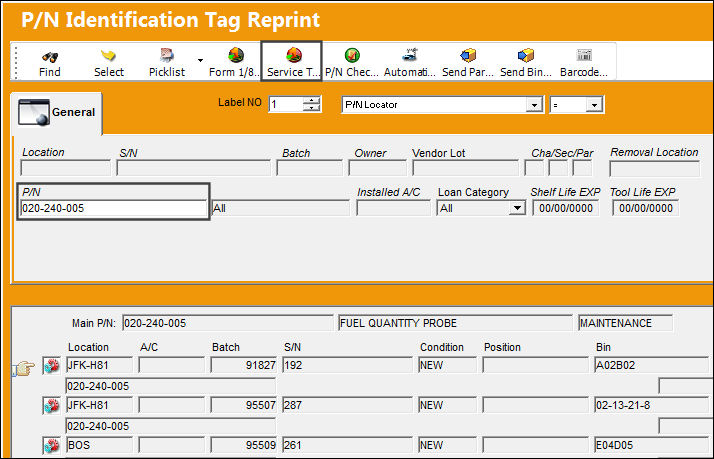This screenshot has height=459, width=714.
Task: Click the part icon for batch 91827
Action: coord(51,366)
